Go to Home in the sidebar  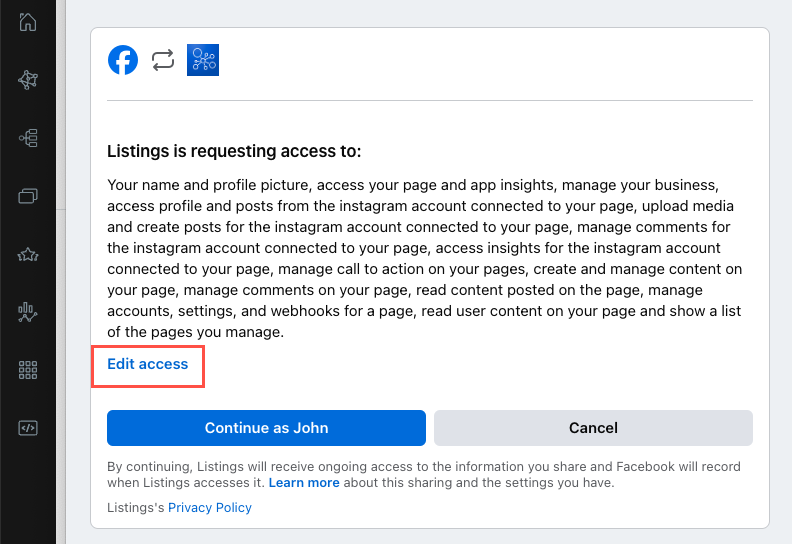click(28, 22)
